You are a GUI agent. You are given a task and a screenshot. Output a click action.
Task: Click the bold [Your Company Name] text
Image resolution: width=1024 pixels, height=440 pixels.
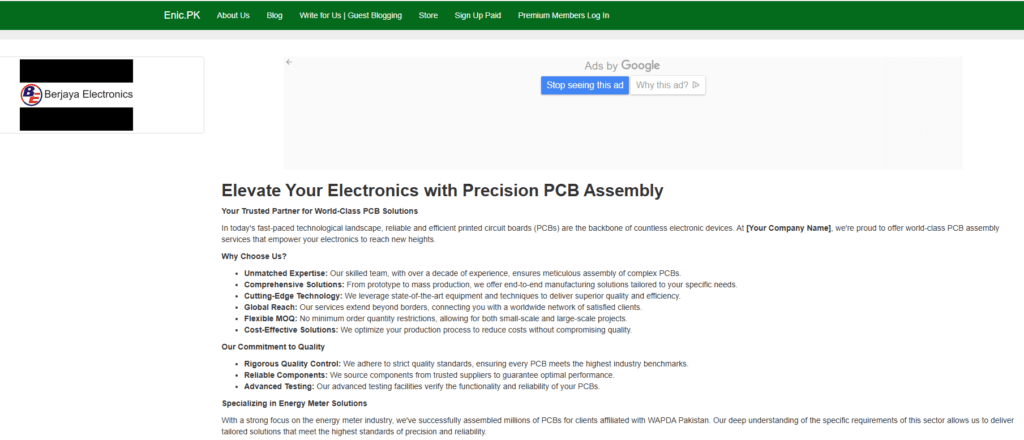pyautogui.click(x=789, y=228)
